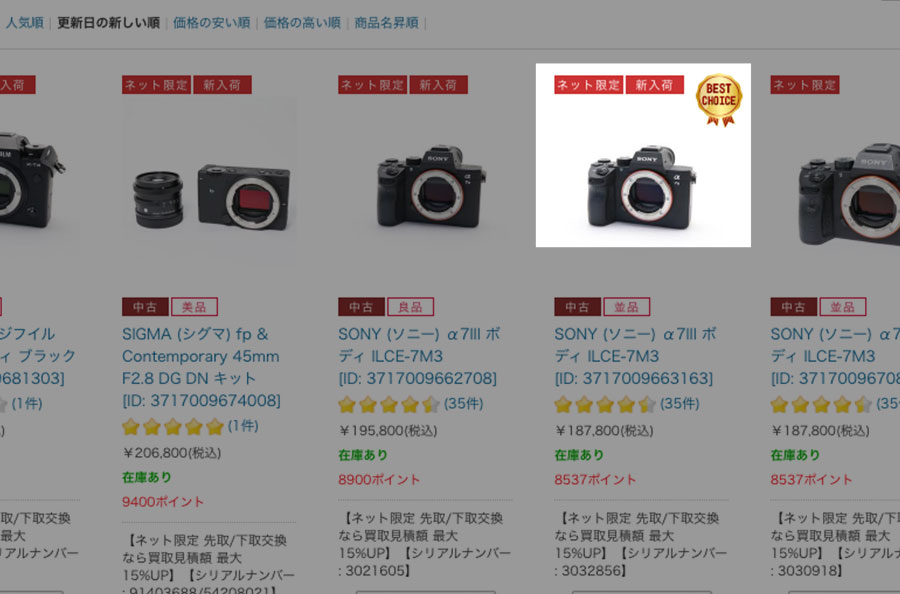The image size is (900, 594).
Task: Sort by 価格の安い順 lowest price
Action: (x=212, y=23)
